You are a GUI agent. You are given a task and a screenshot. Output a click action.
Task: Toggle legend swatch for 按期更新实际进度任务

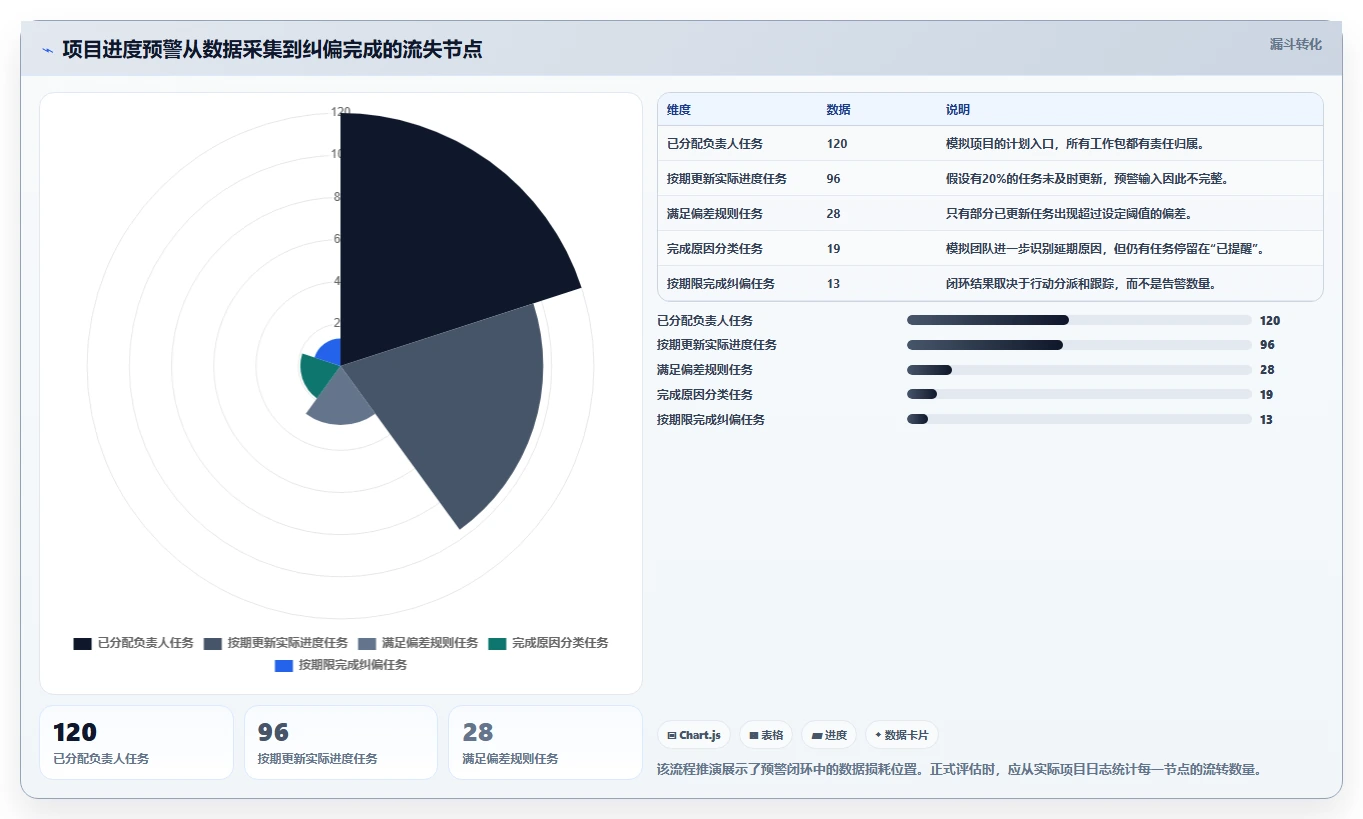212,643
